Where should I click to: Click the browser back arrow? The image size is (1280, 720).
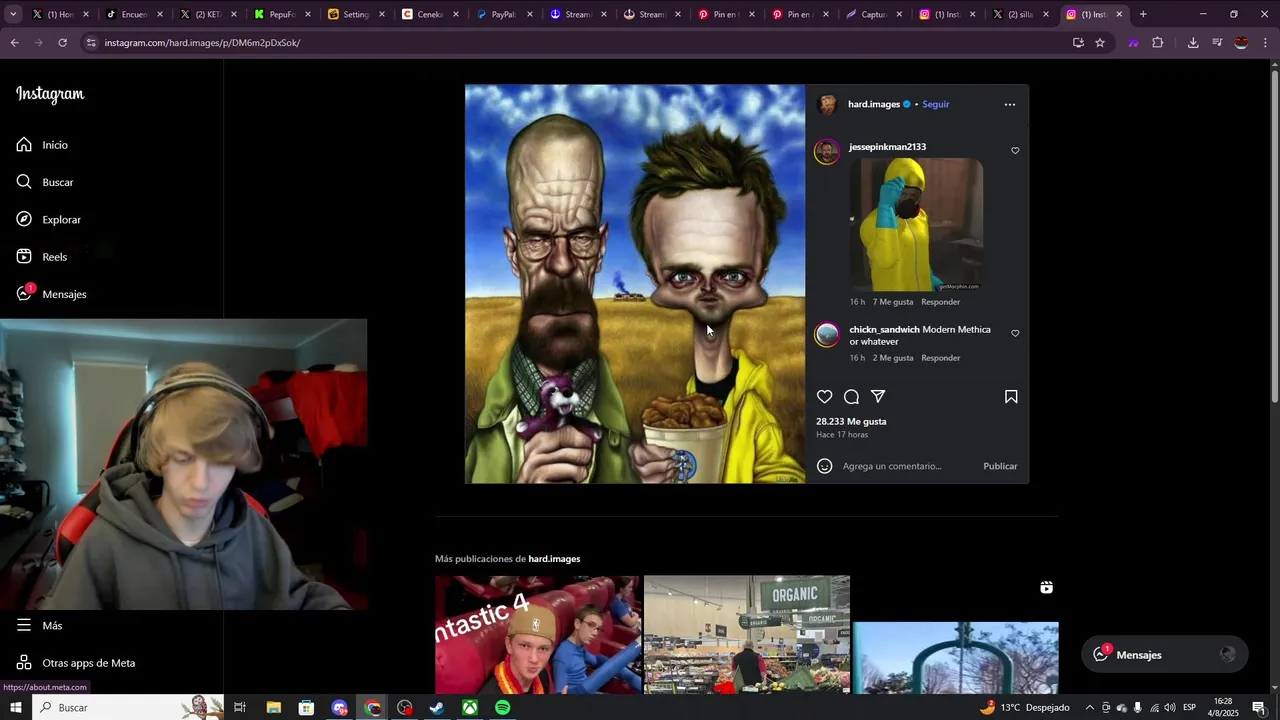14,43
